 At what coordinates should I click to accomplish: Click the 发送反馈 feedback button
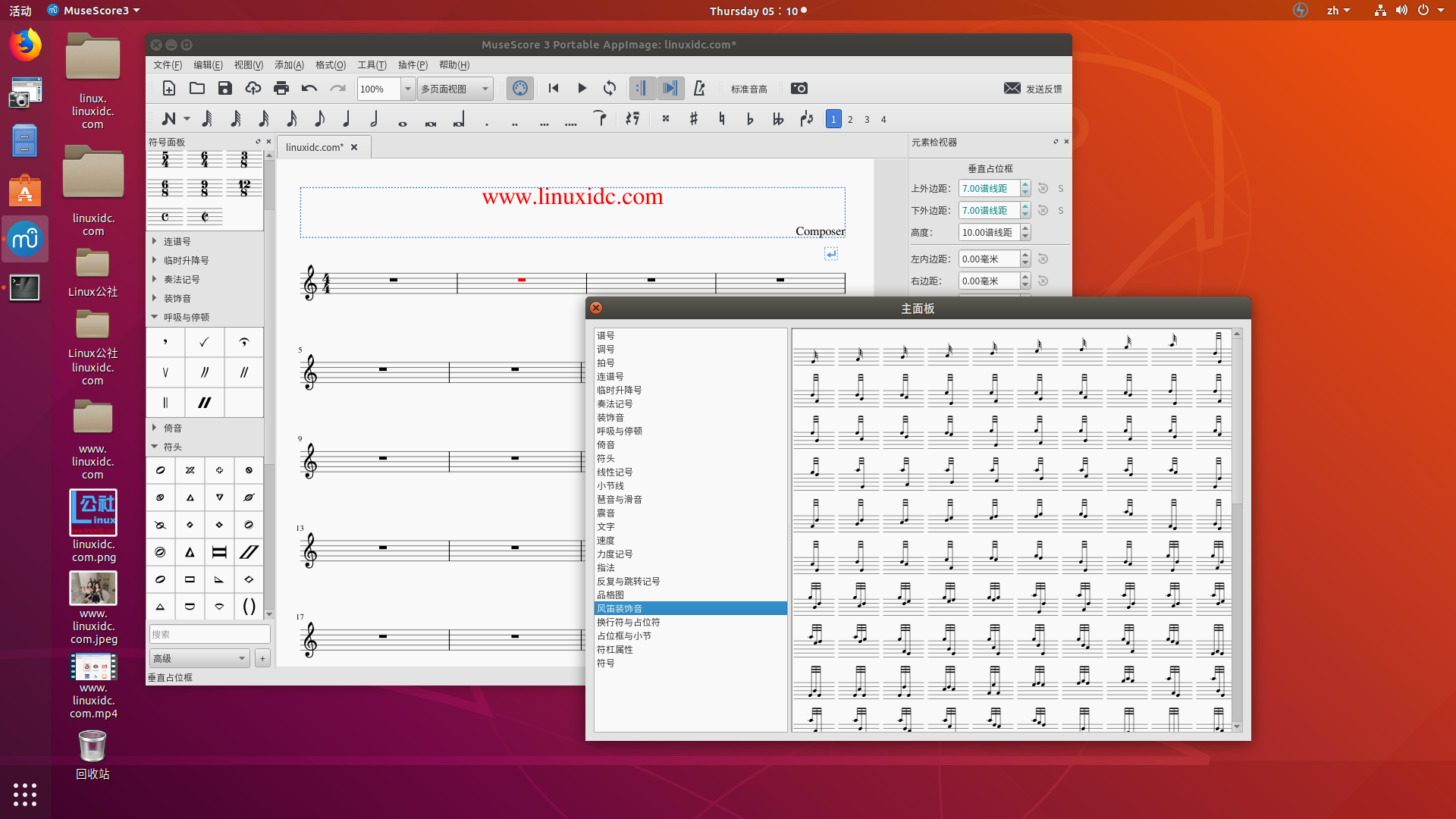point(1033,89)
